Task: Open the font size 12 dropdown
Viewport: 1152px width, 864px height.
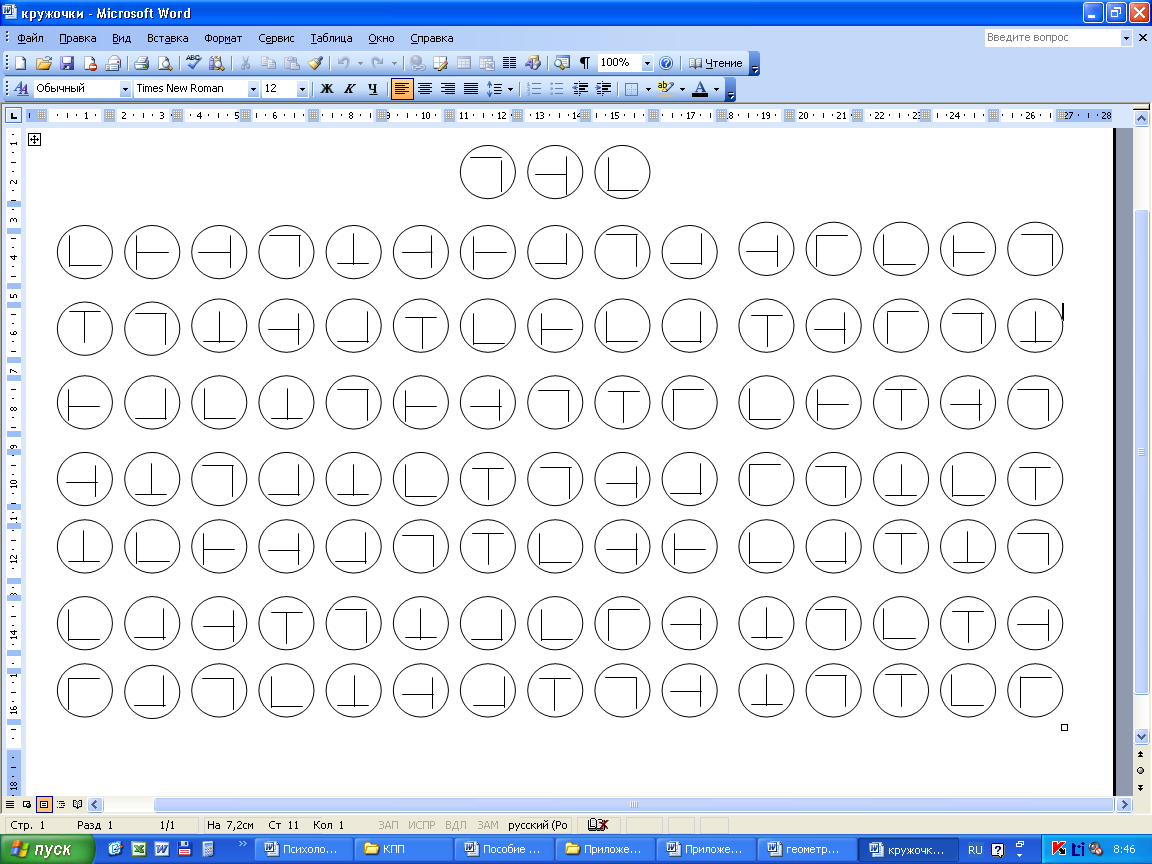Action: [302, 89]
